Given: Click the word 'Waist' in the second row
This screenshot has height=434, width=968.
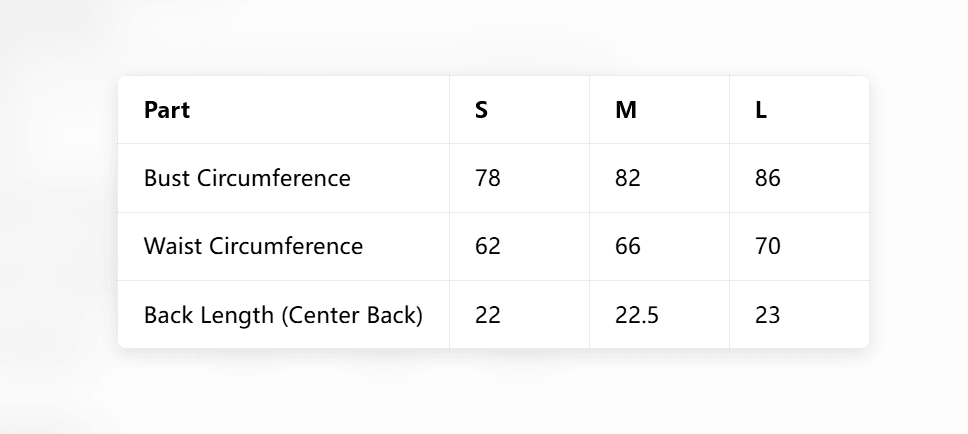Looking at the screenshot, I should coord(173,246).
